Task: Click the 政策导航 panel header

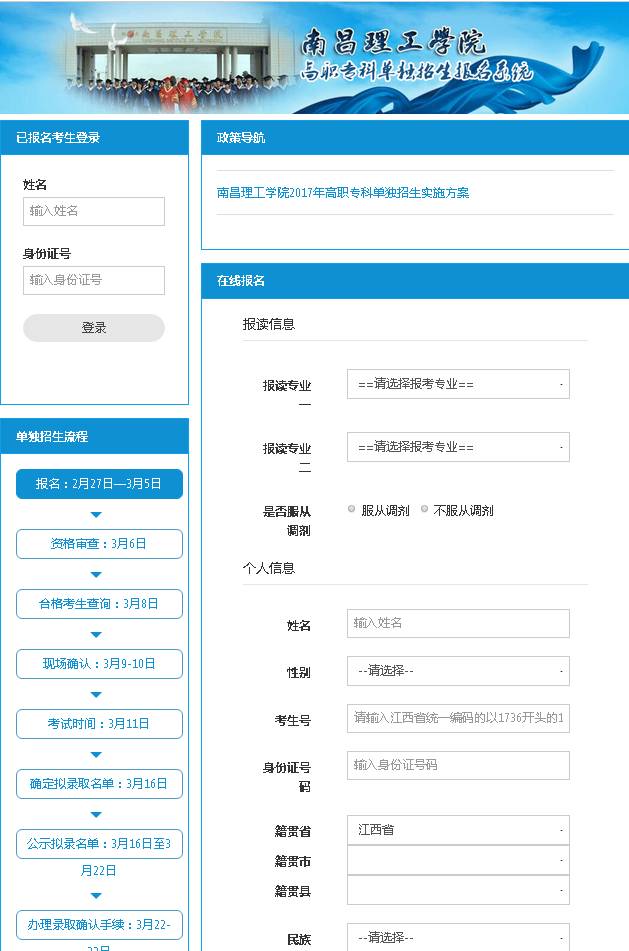Action: click(x=415, y=138)
